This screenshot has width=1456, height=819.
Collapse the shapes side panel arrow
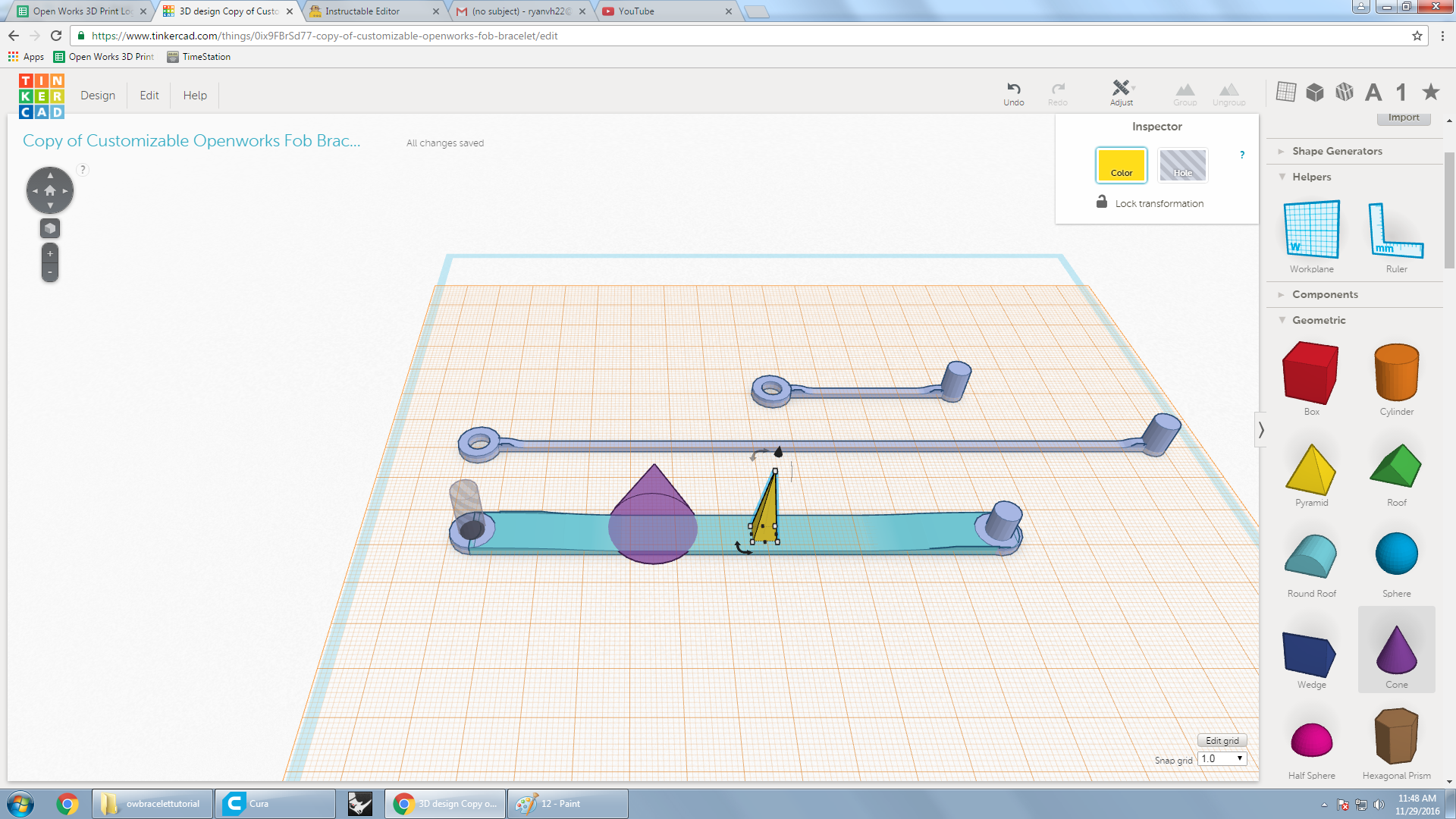1261,430
